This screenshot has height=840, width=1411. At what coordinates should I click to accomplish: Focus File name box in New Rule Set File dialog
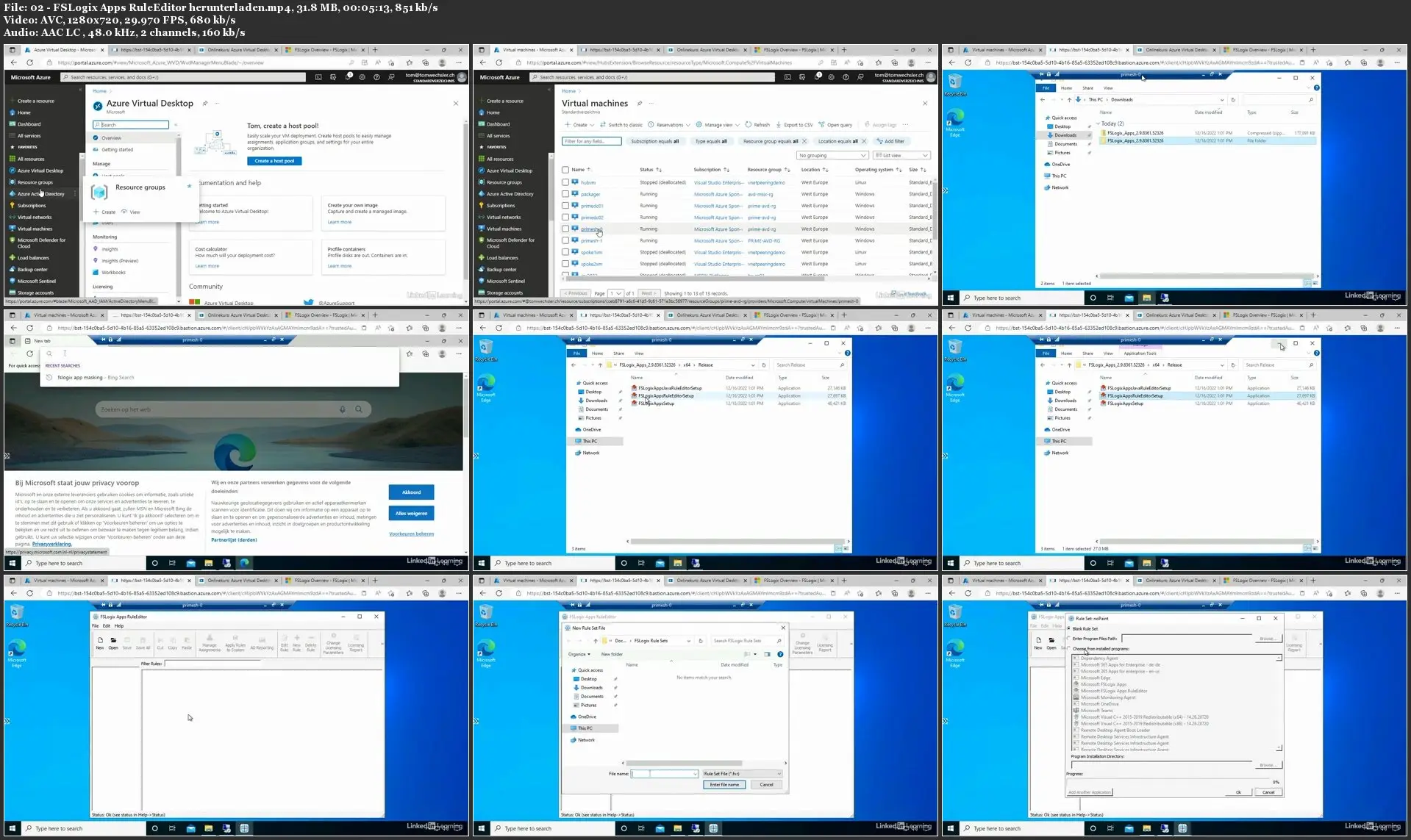click(x=664, y=774)
